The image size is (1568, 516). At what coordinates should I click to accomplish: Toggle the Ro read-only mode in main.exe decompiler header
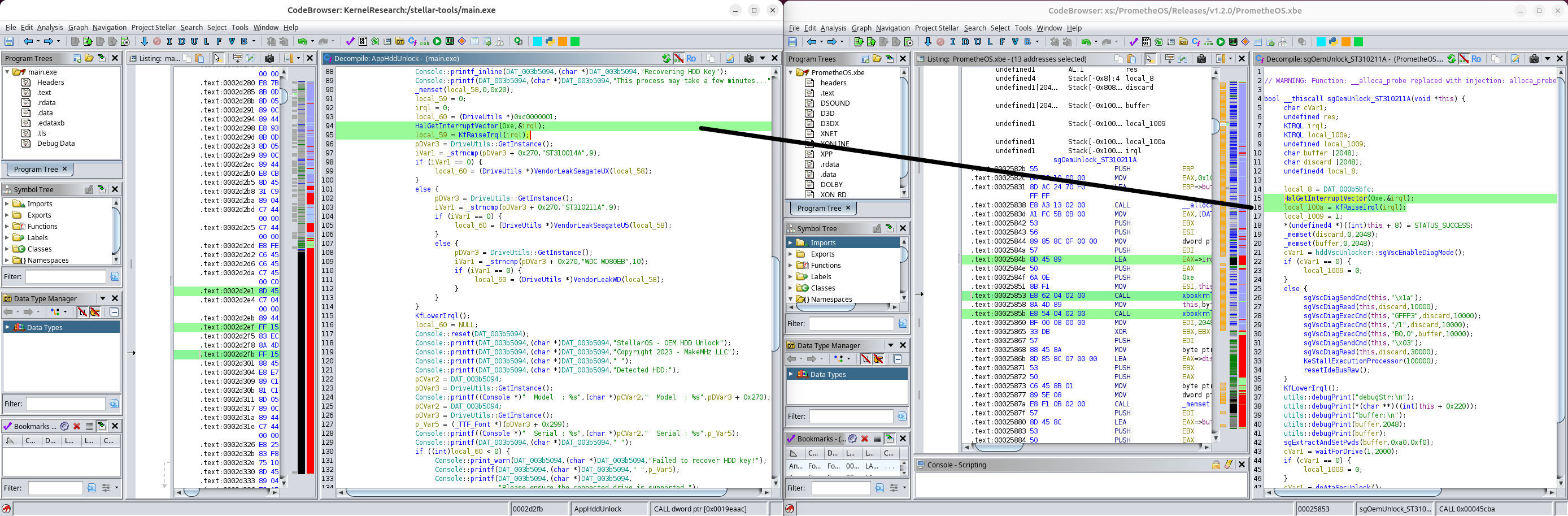pos(691,58)
